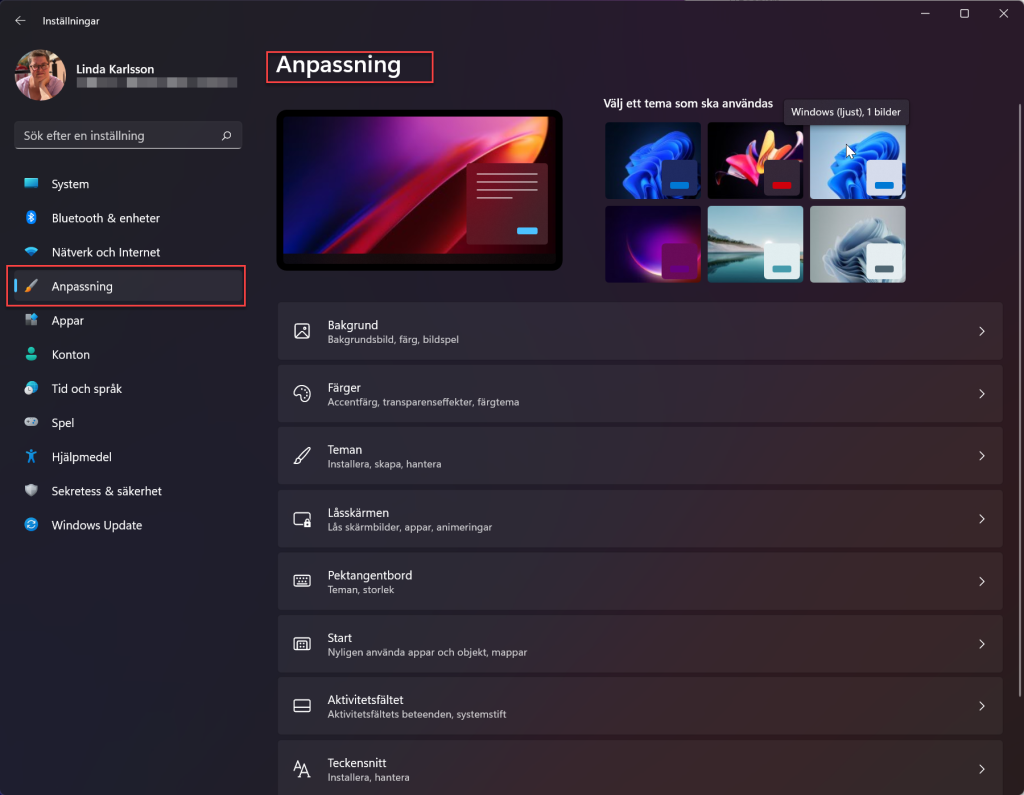This screenshot has width=1024, height=795.
Task: Click the Wi-Fi icon beside Nätverk och Internet
Action: click(x=31, y=251)
